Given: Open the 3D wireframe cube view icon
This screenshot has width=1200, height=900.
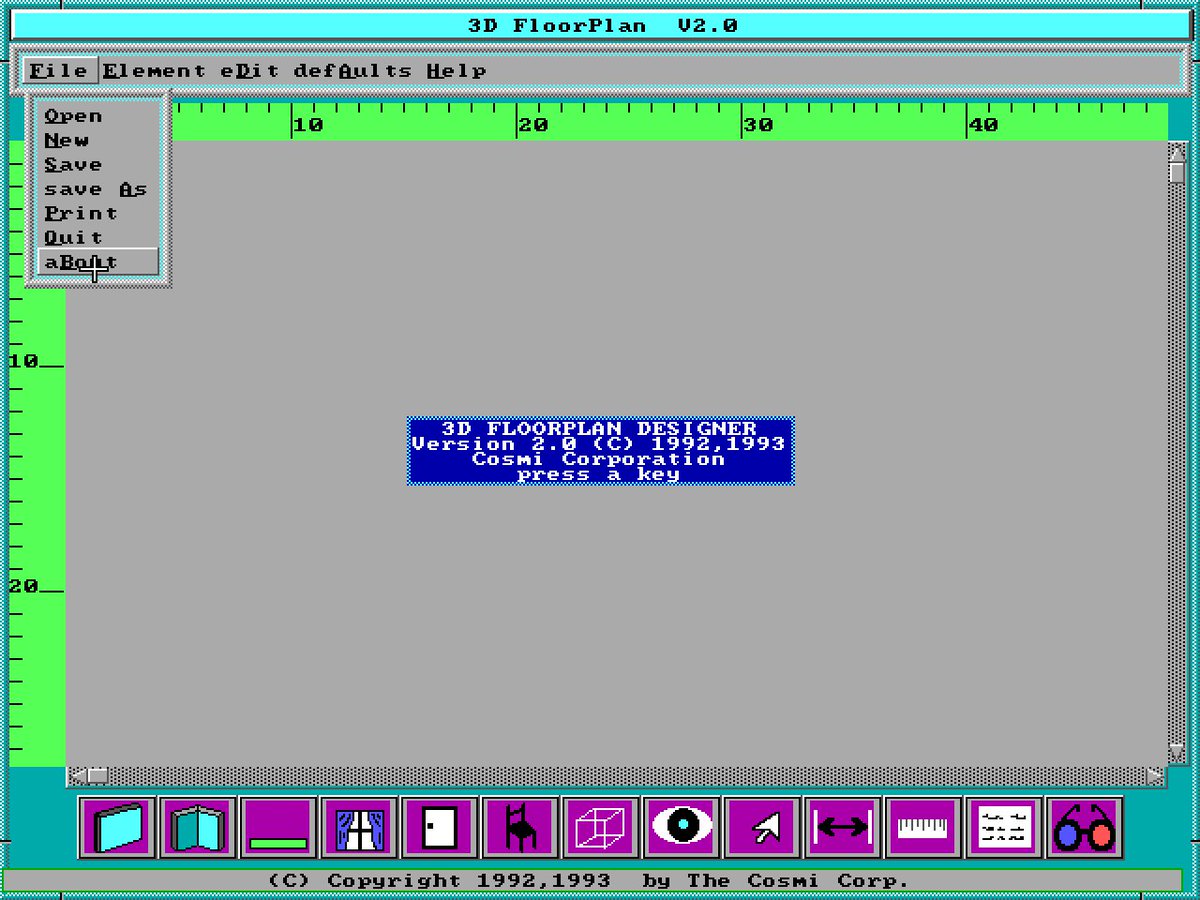Looking at the screenshot, I should click(x=601, y=828).
